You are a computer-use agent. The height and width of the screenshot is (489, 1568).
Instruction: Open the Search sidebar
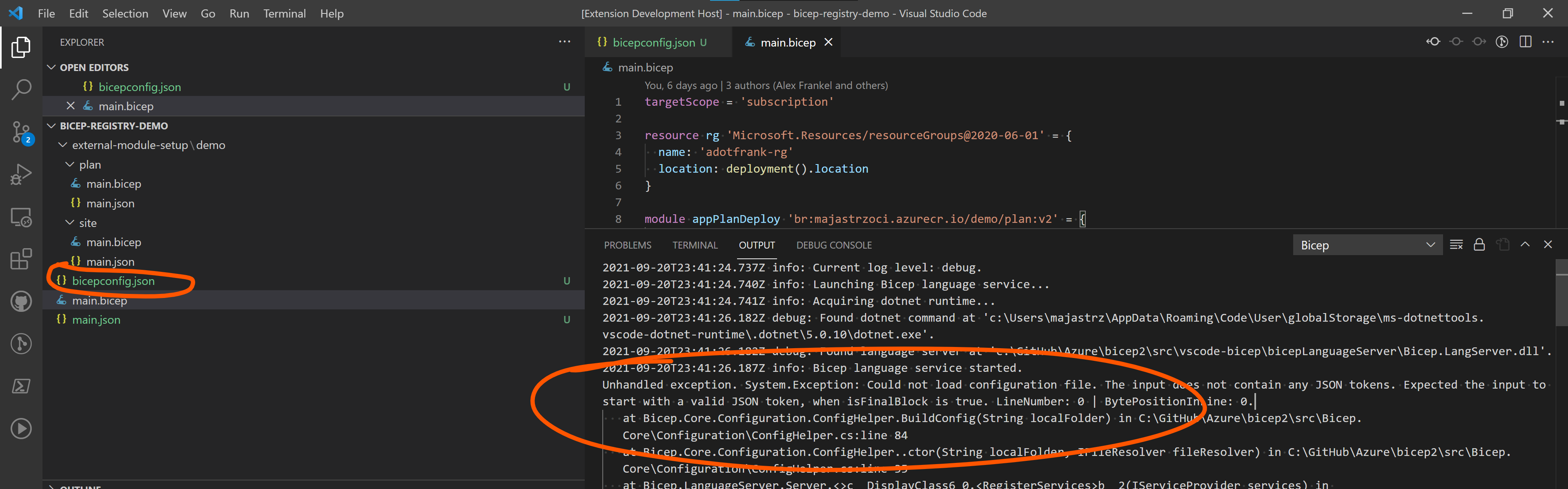[21, 89]
